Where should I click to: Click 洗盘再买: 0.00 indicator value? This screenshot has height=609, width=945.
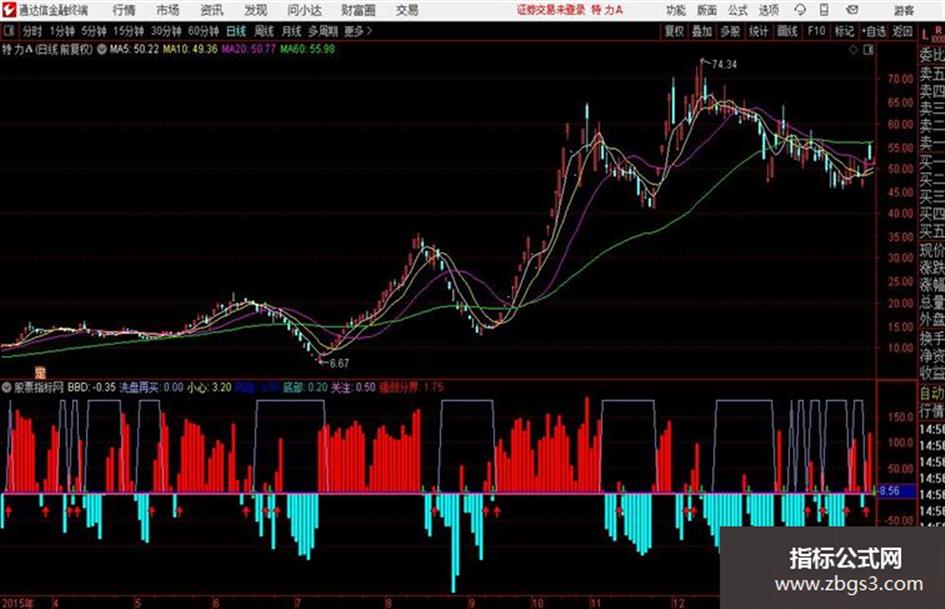coord(151,387)
